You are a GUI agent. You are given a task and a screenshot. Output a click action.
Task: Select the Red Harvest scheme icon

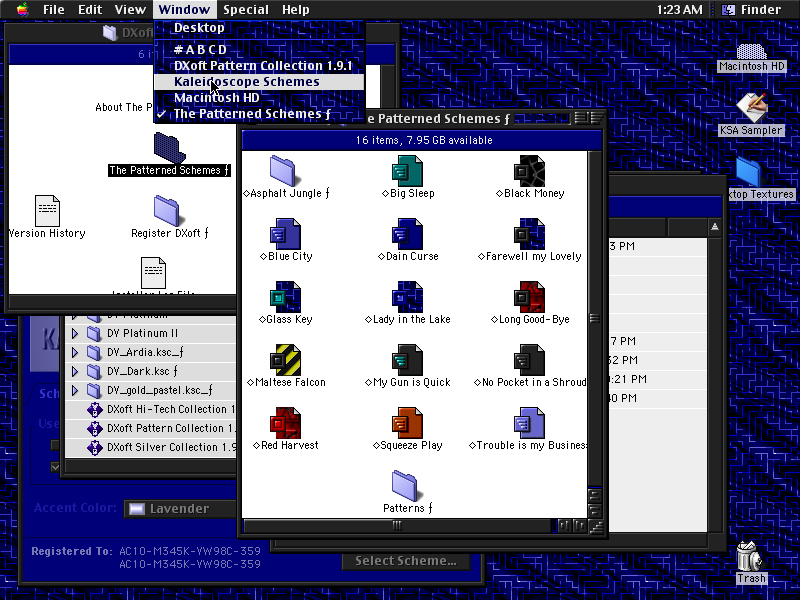[x=285, y=422]
